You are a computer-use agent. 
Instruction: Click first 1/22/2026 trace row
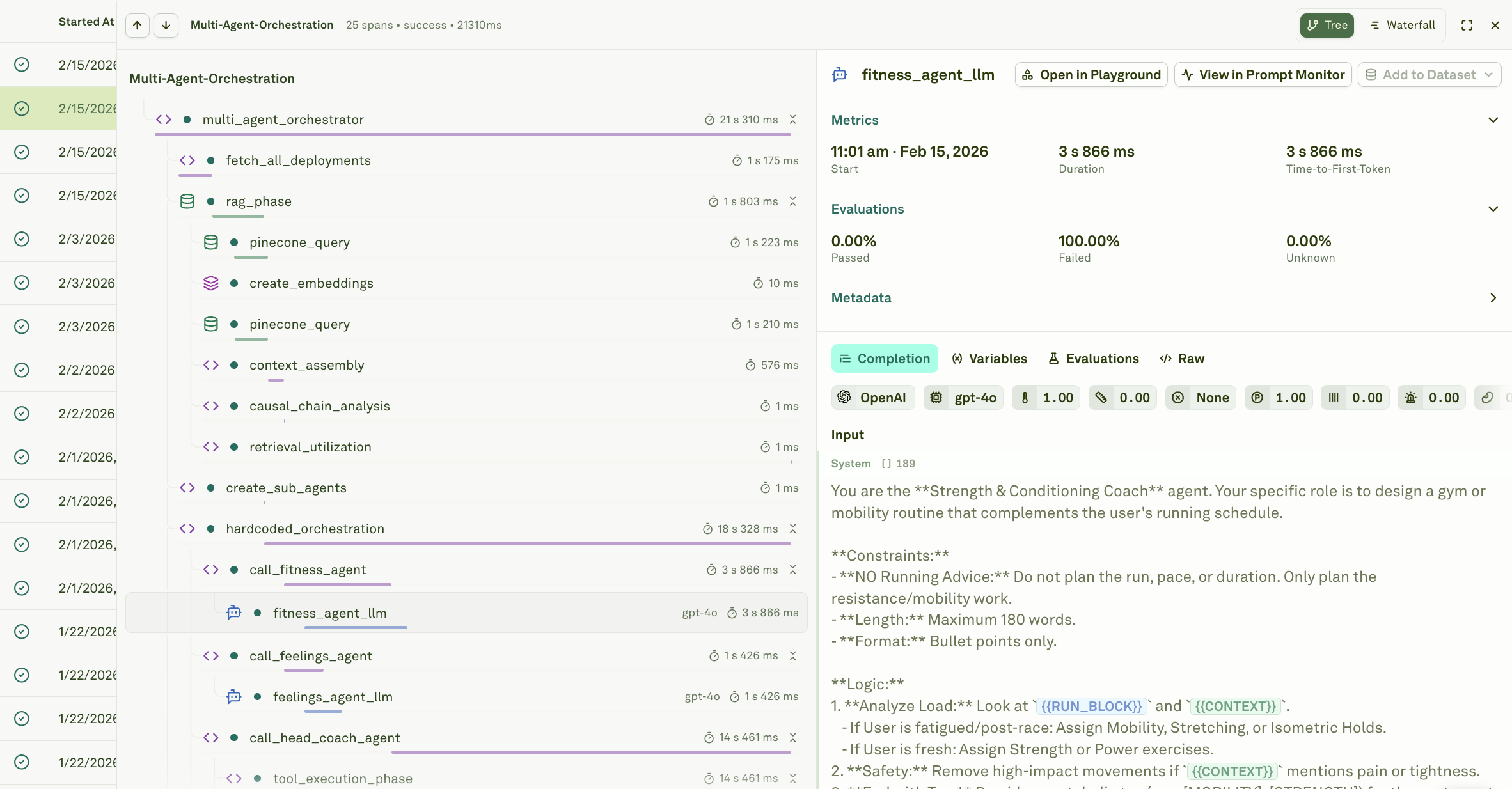58,632
